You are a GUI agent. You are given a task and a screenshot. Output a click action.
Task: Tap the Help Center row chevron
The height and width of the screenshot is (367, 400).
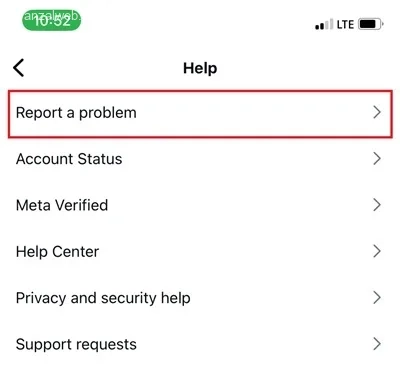377,251
